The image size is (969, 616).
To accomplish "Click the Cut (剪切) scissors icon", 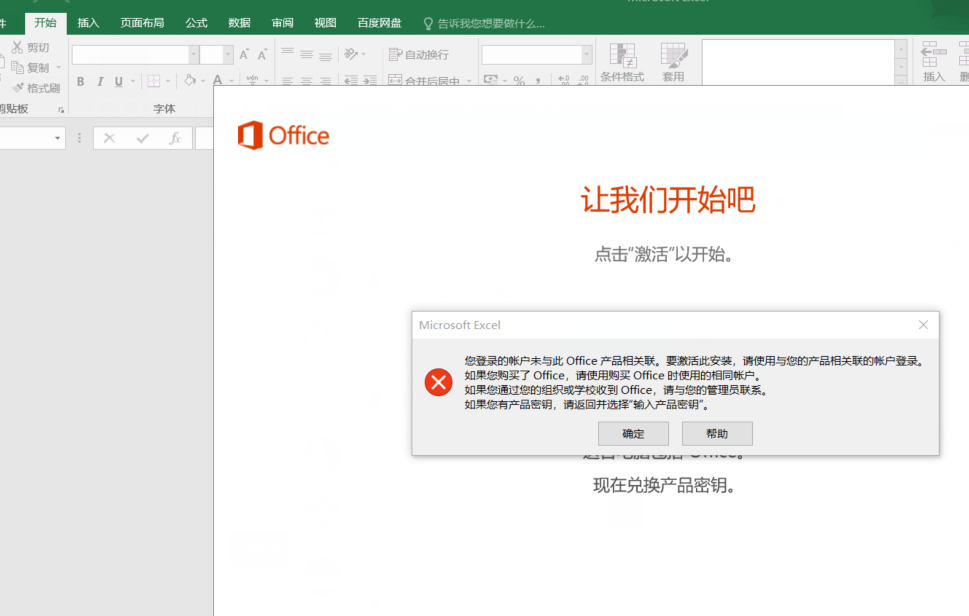I will (x=17, y=47).
